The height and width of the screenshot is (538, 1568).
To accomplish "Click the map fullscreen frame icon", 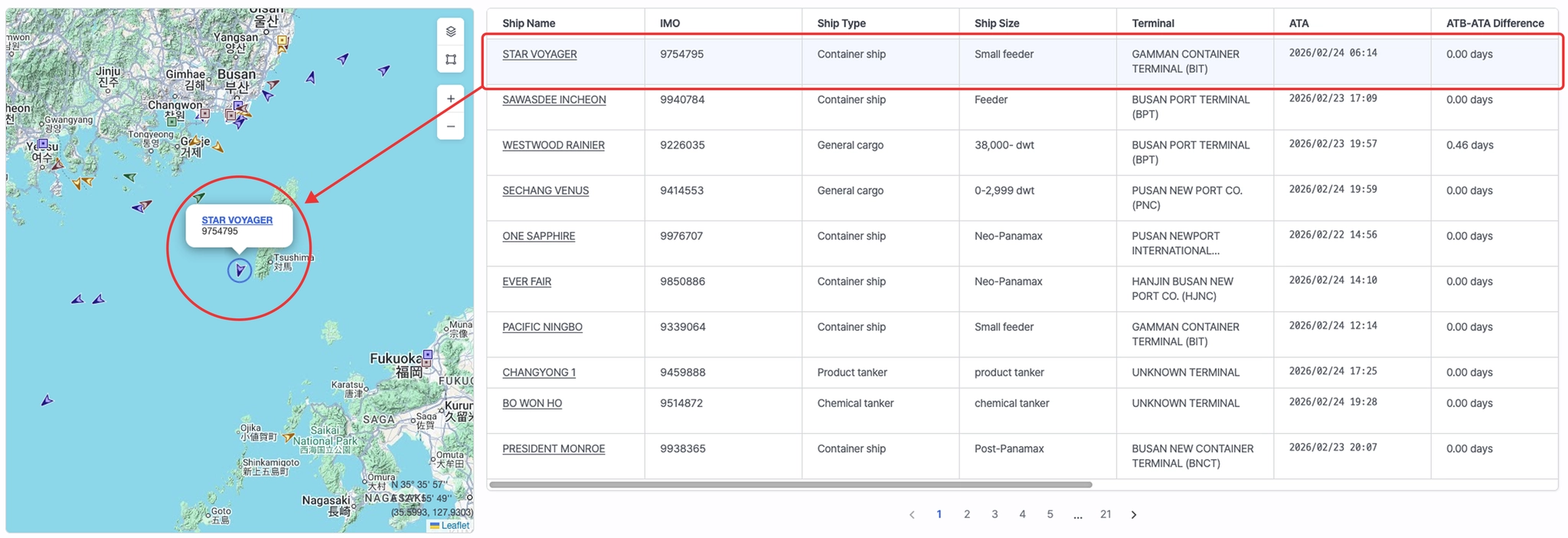I will tap(451, 59).
